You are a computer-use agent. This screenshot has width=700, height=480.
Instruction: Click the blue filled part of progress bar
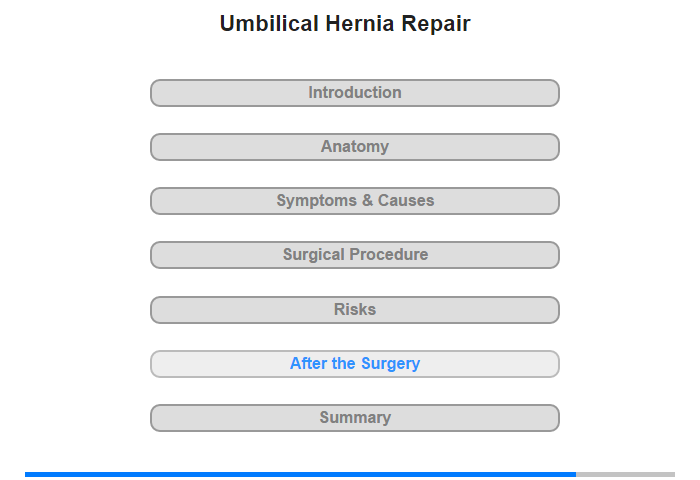[x=300, y=474]
